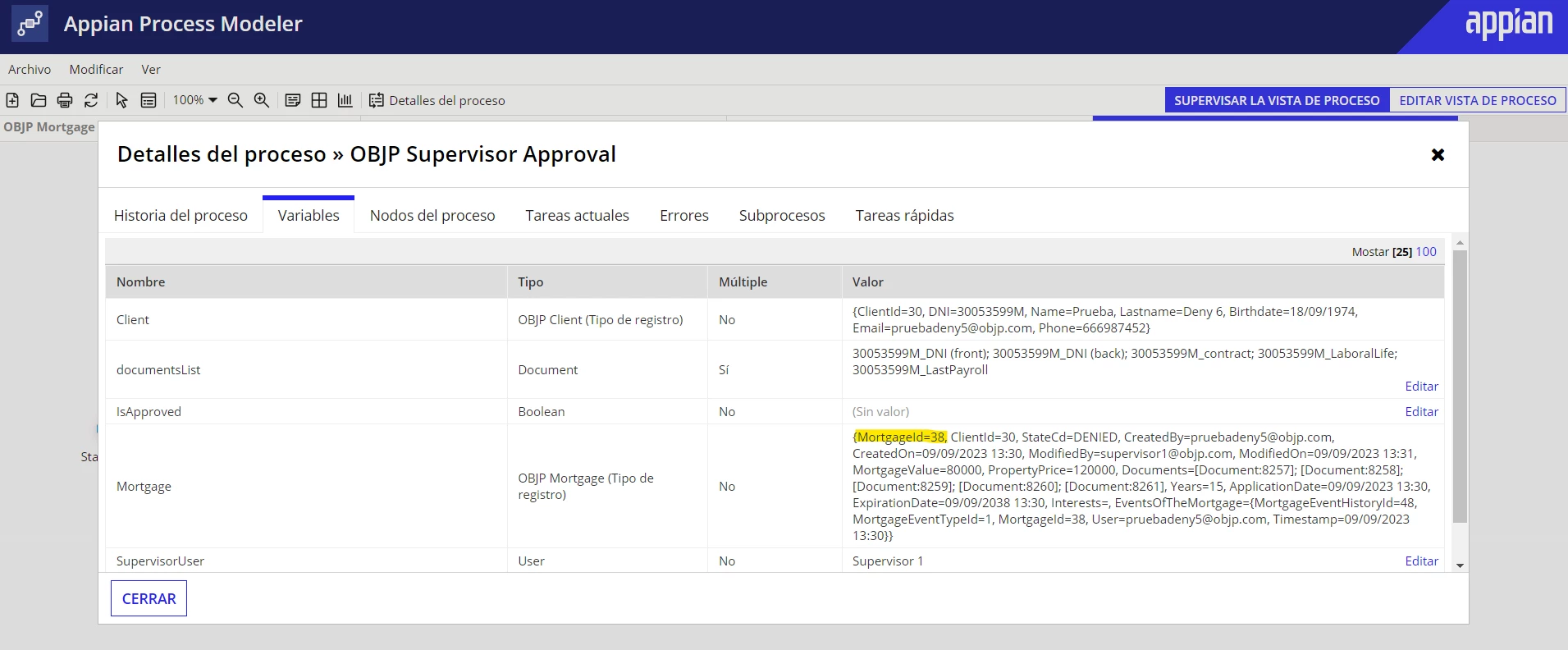Click Editar link for IsApproved

tap(1421, 411)
